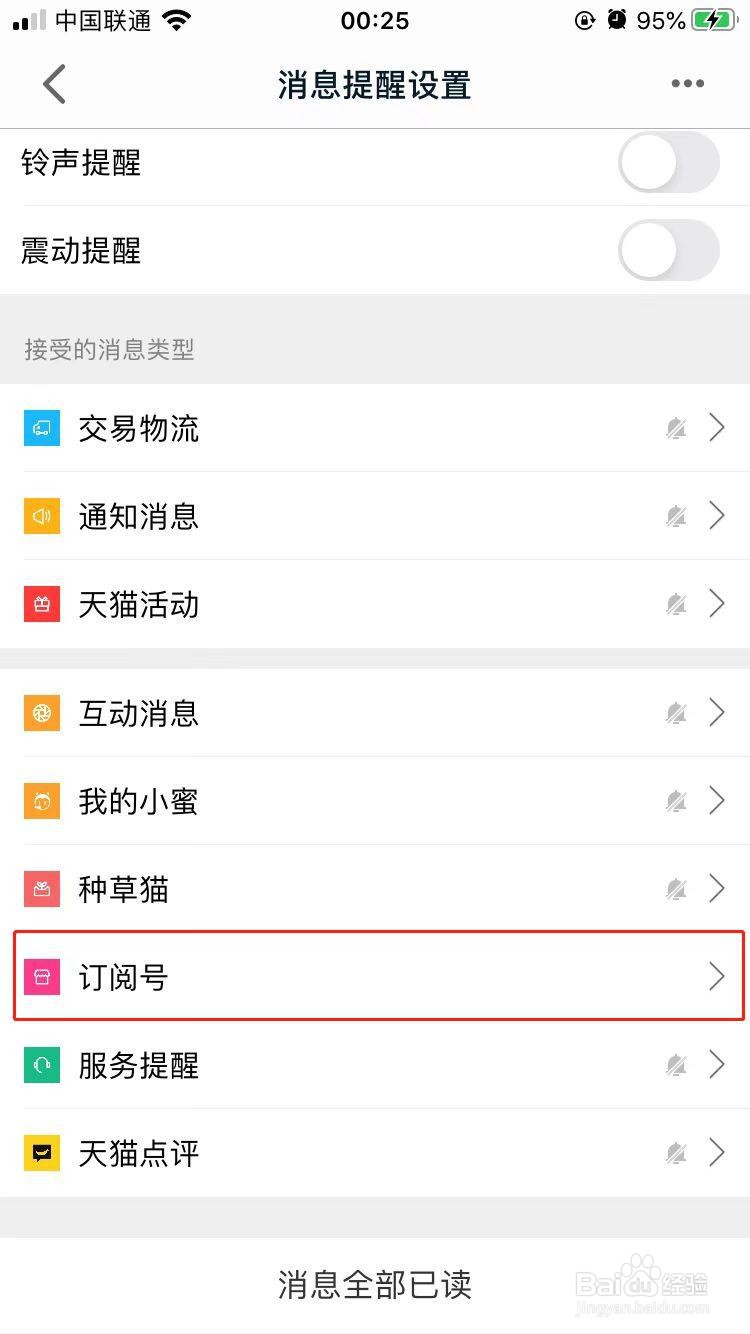Tap the 消息全部已读 button

375,1285
